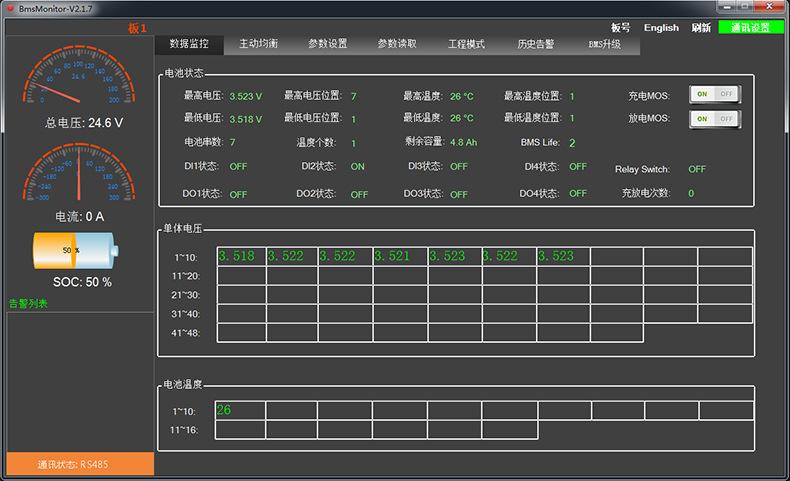
Task: Click temperature cell showing 26
Action: (x=240, y=410)
